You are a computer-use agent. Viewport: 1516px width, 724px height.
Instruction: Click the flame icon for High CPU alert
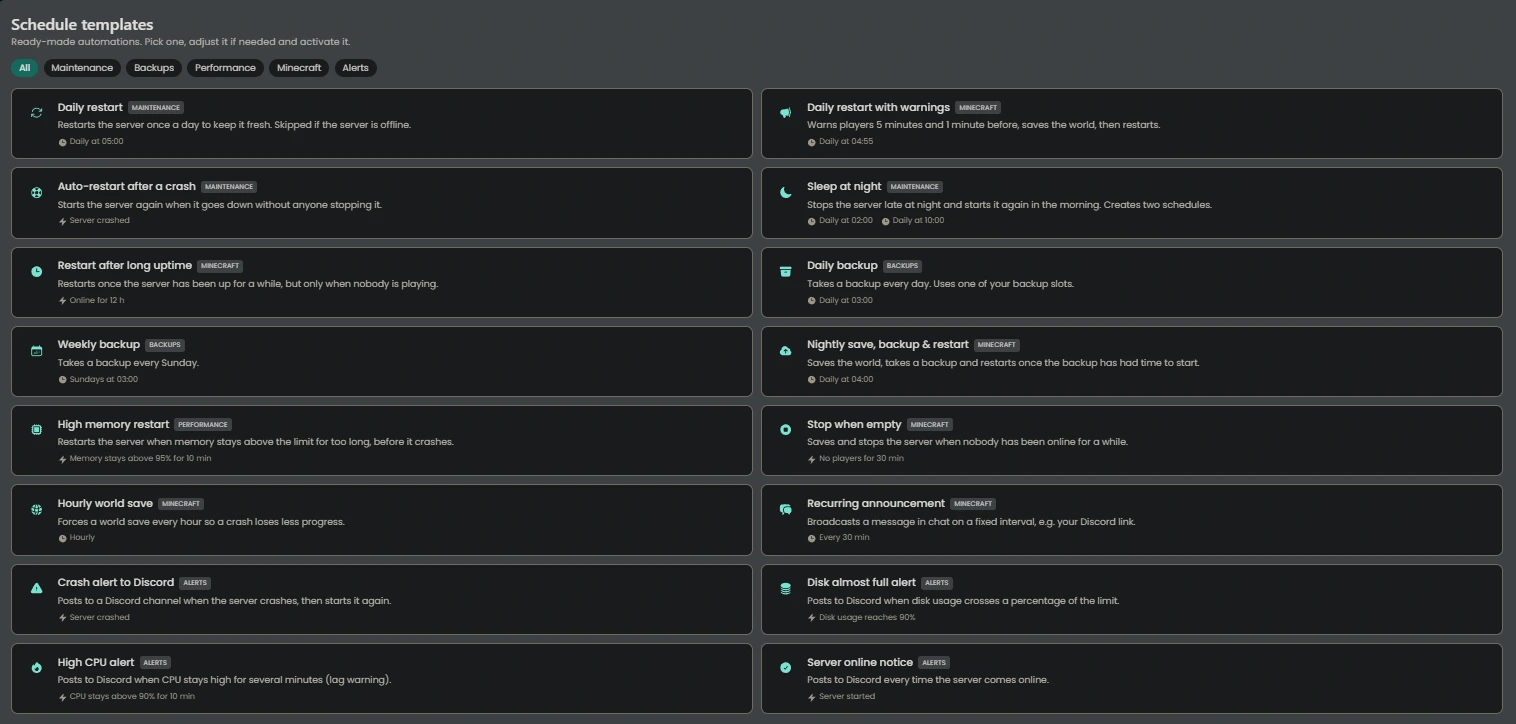(x=37, y=668)
